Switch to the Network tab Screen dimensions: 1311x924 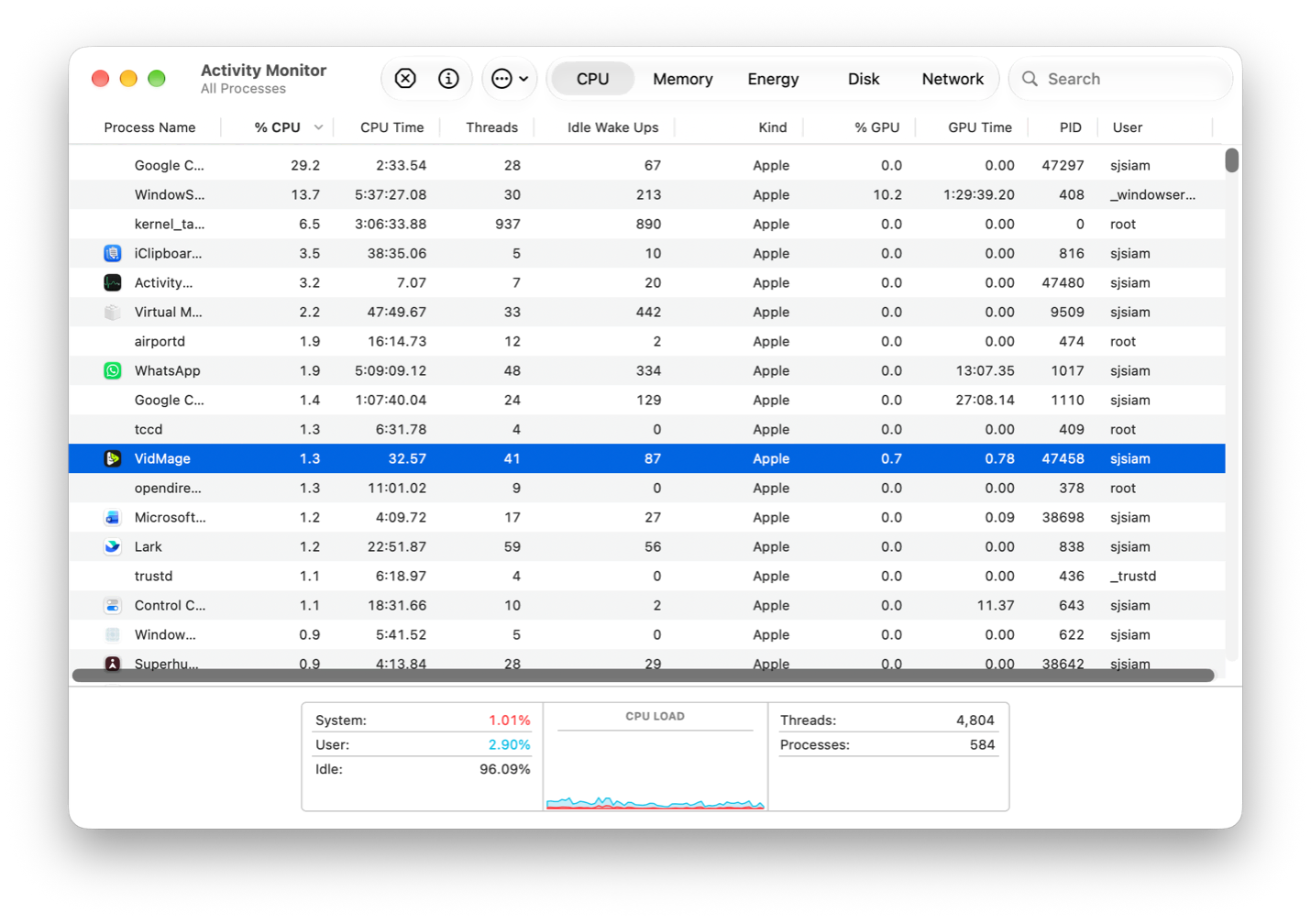pos(953,79)
